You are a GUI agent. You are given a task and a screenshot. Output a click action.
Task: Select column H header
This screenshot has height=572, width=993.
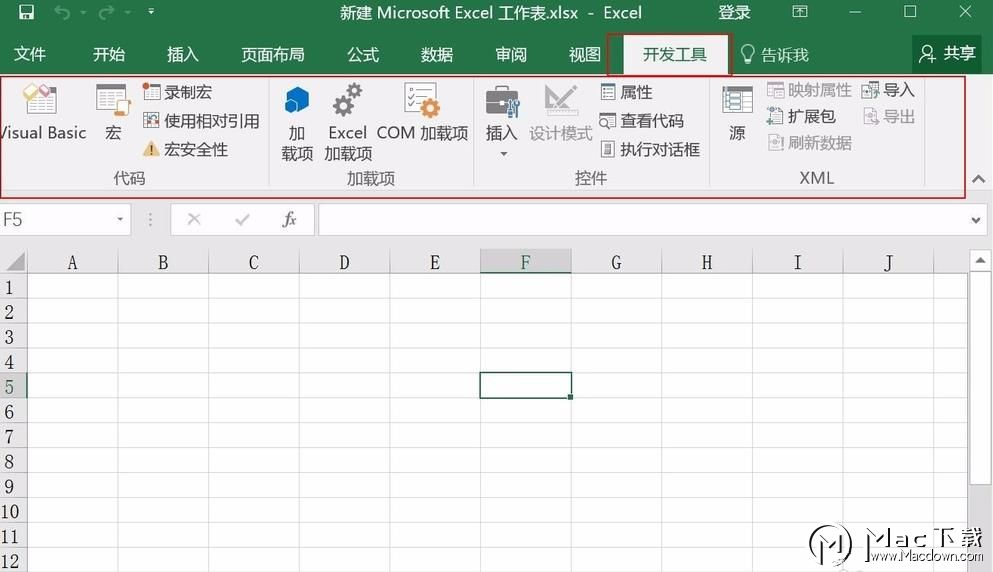point(707,262)
